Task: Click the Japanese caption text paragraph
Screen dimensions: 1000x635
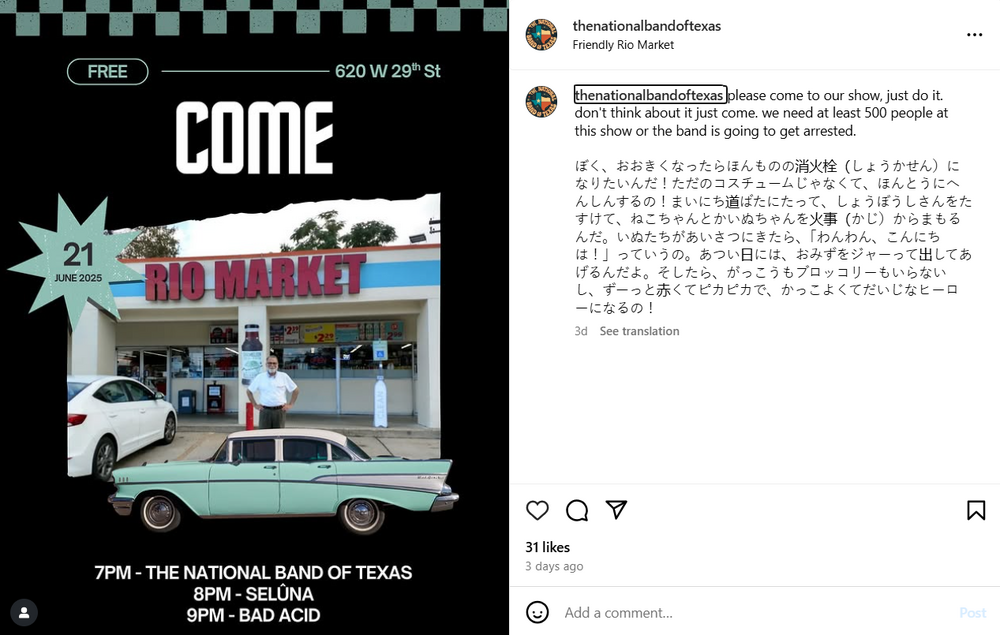Action: click(773, 237)
